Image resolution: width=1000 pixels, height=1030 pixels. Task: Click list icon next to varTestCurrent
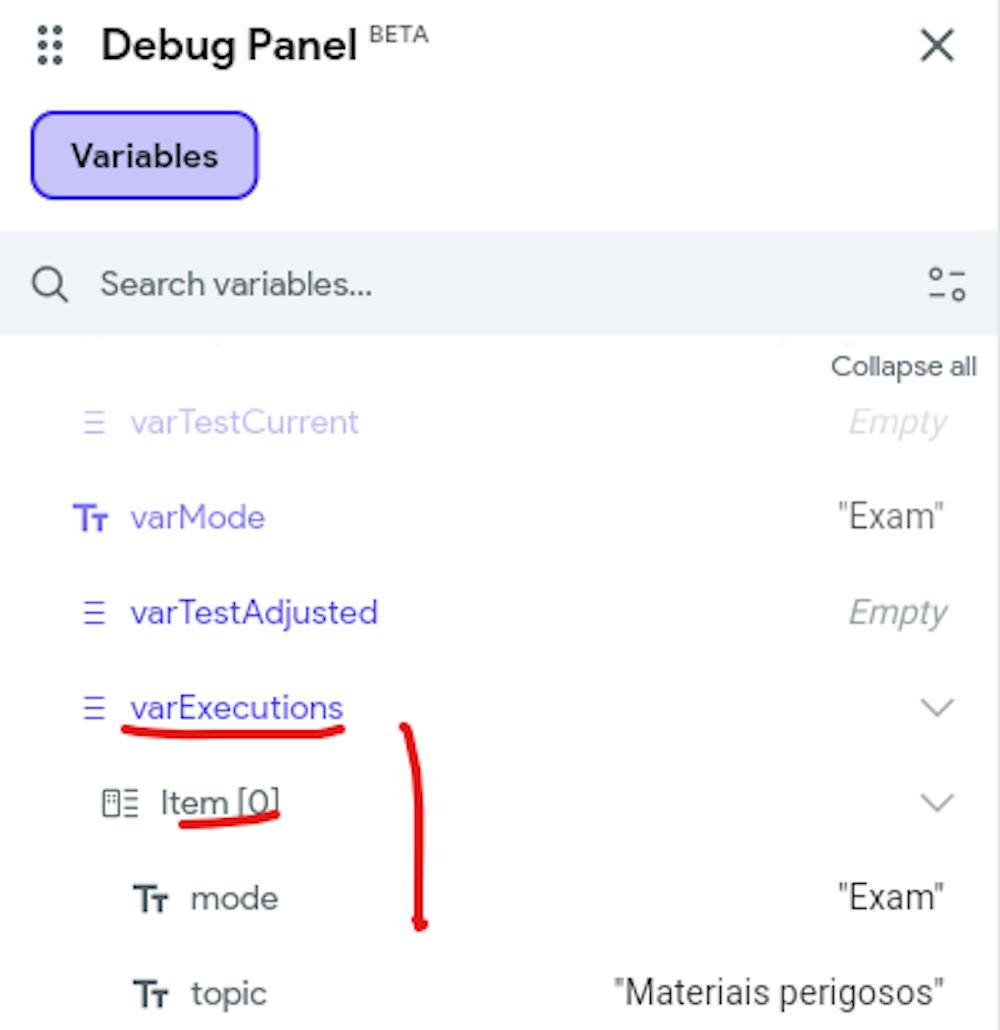[93, 422]
